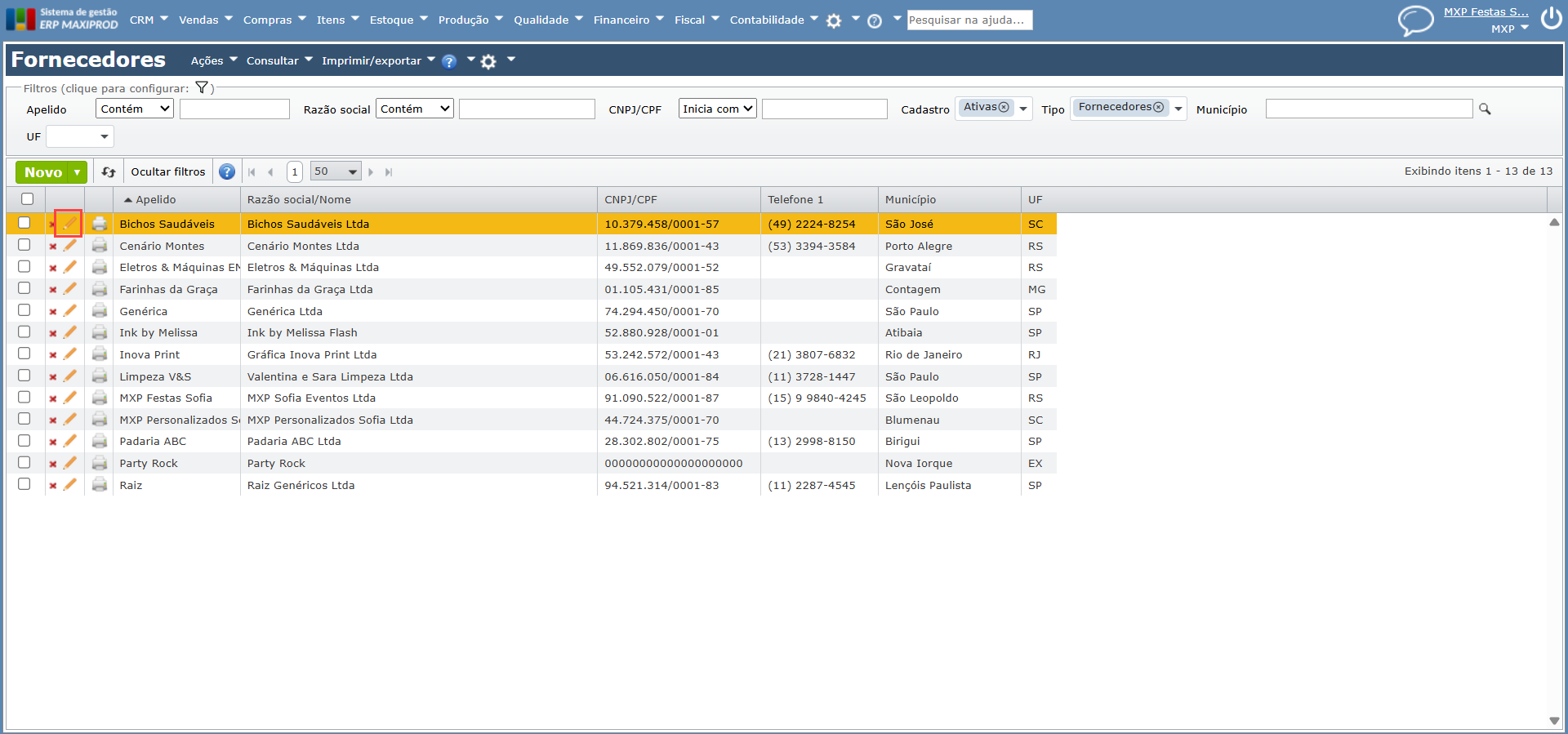Open the UF state dropdown

80,136
